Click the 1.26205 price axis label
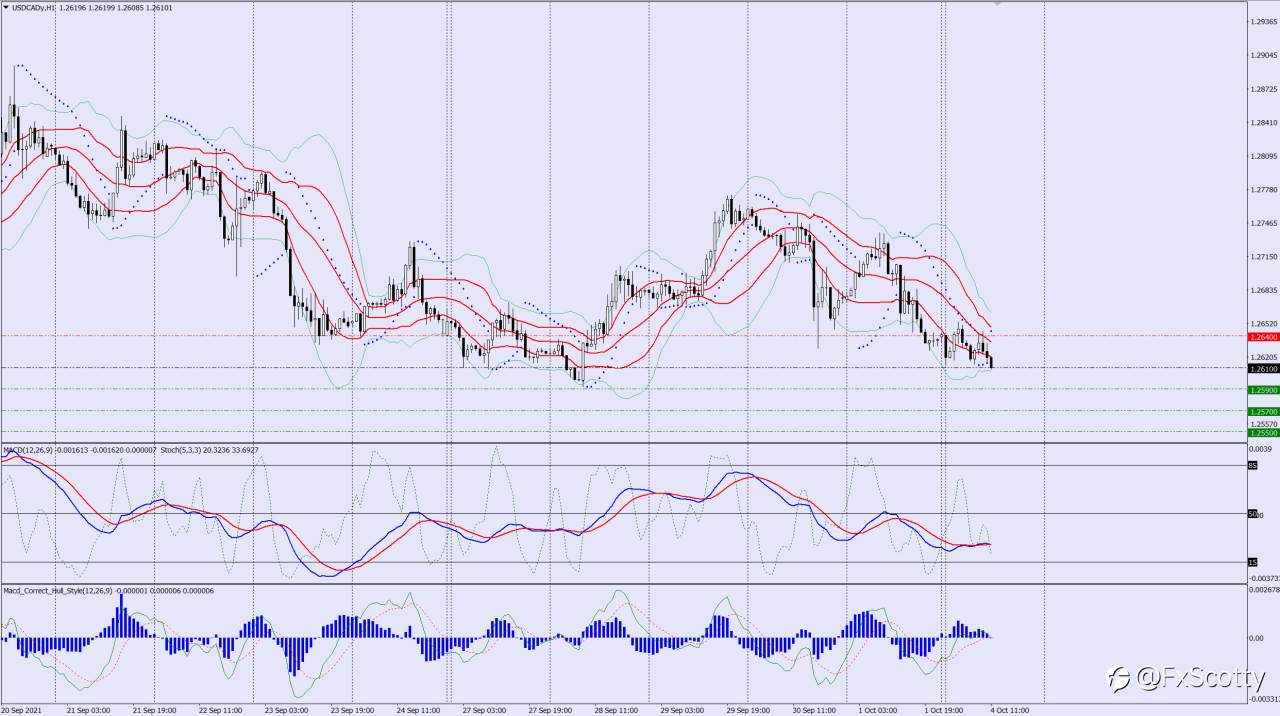 click(1264, 357)
